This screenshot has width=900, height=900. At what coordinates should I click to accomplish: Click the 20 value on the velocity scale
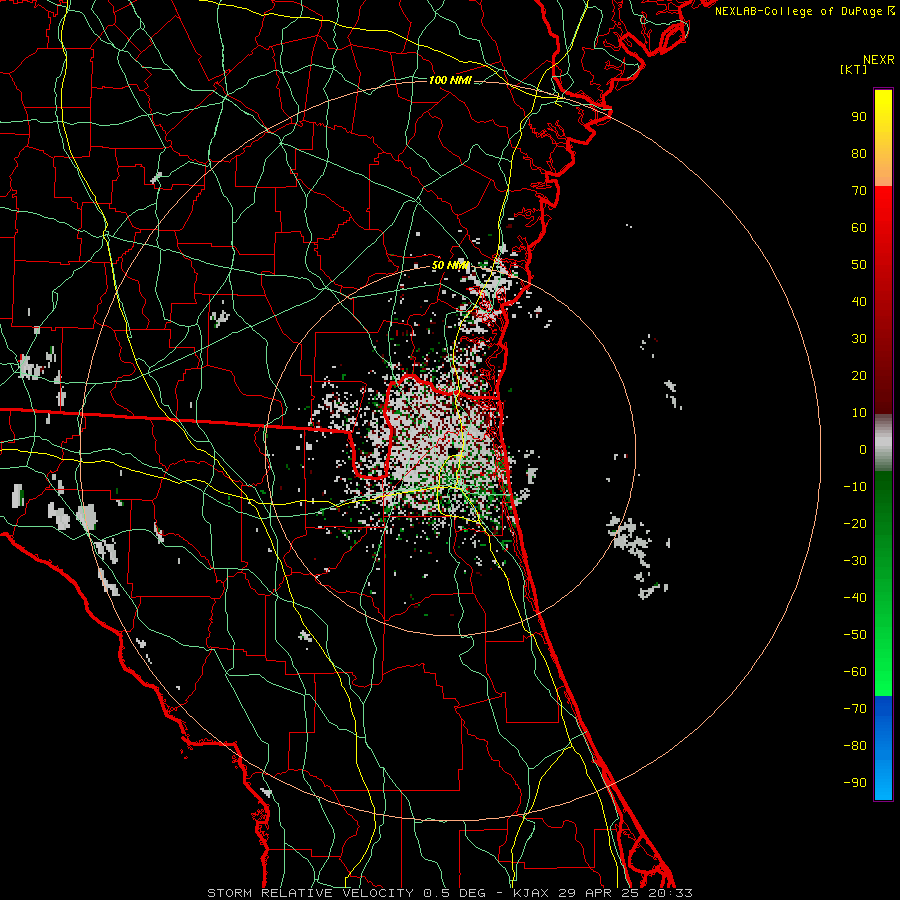[x=859, y=375]
